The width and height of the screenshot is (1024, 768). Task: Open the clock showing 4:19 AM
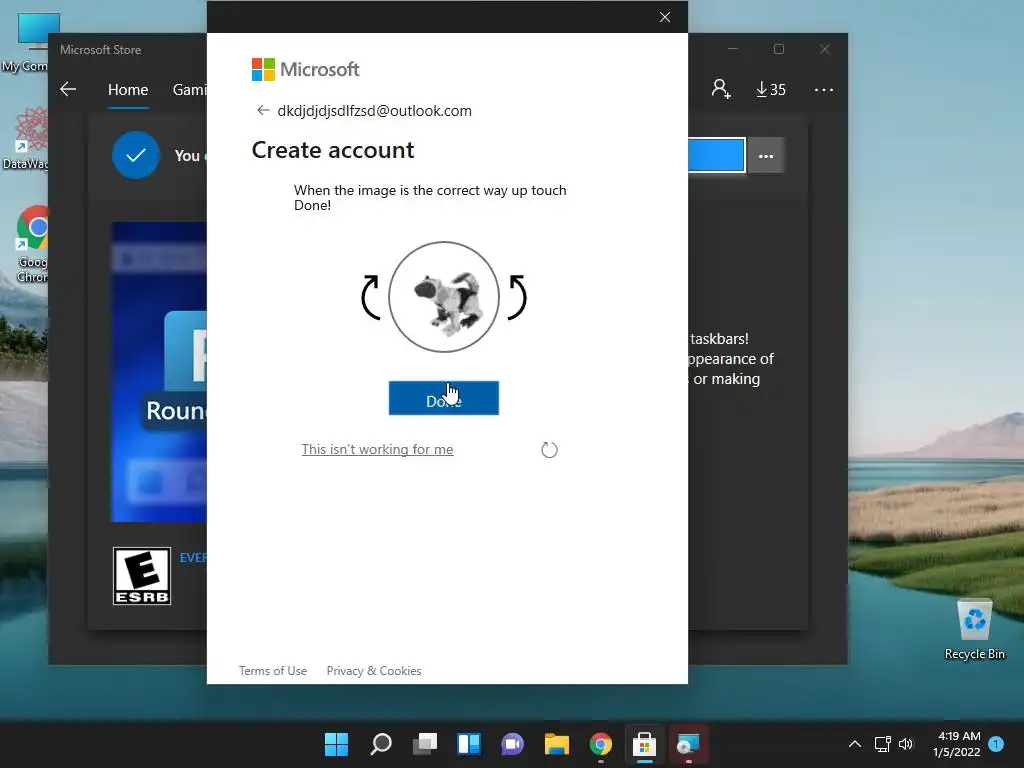pyautogui.click(x=957, y=744)
